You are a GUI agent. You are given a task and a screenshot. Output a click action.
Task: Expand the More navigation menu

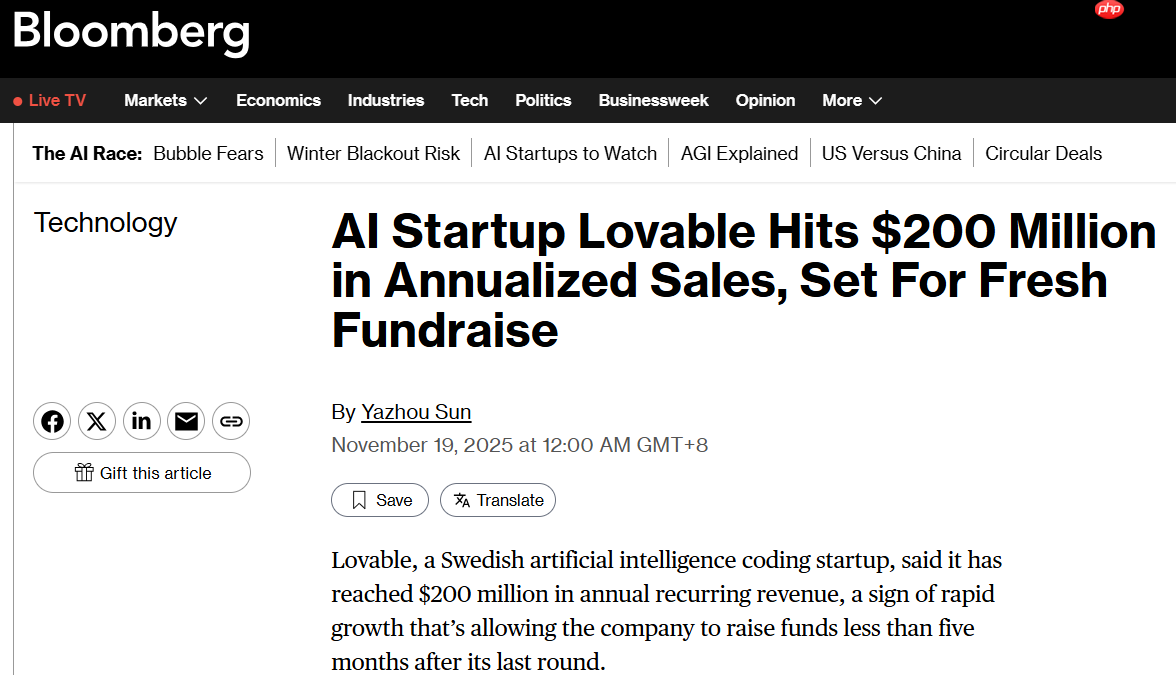pos(852,100)
